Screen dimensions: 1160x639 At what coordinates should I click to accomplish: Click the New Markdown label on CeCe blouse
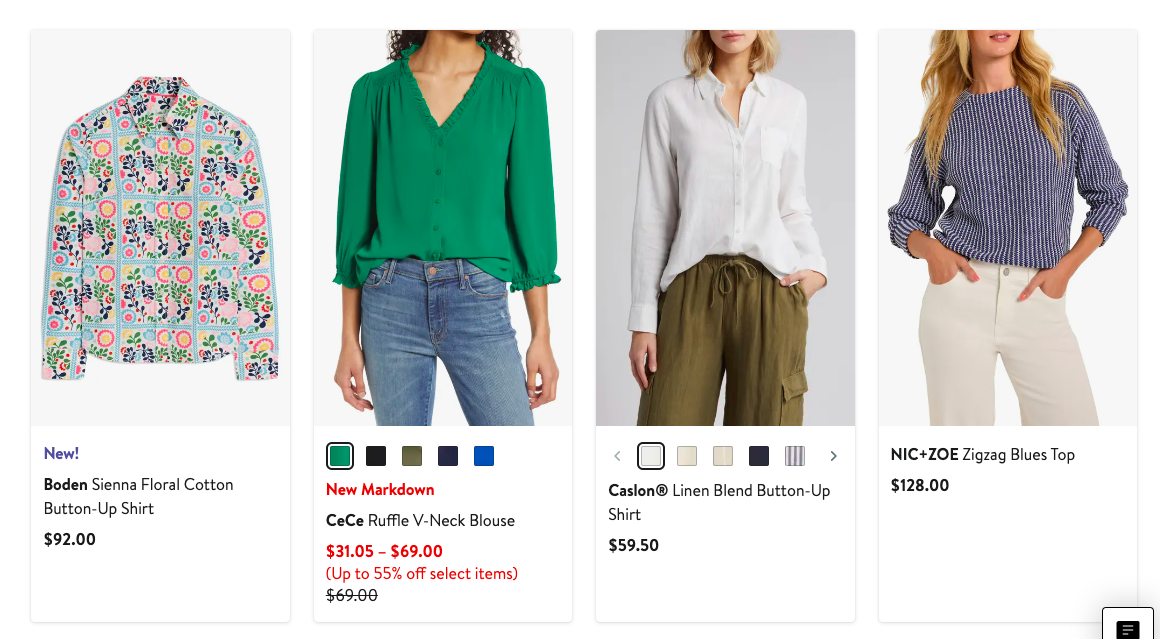(x=380, y=489)
